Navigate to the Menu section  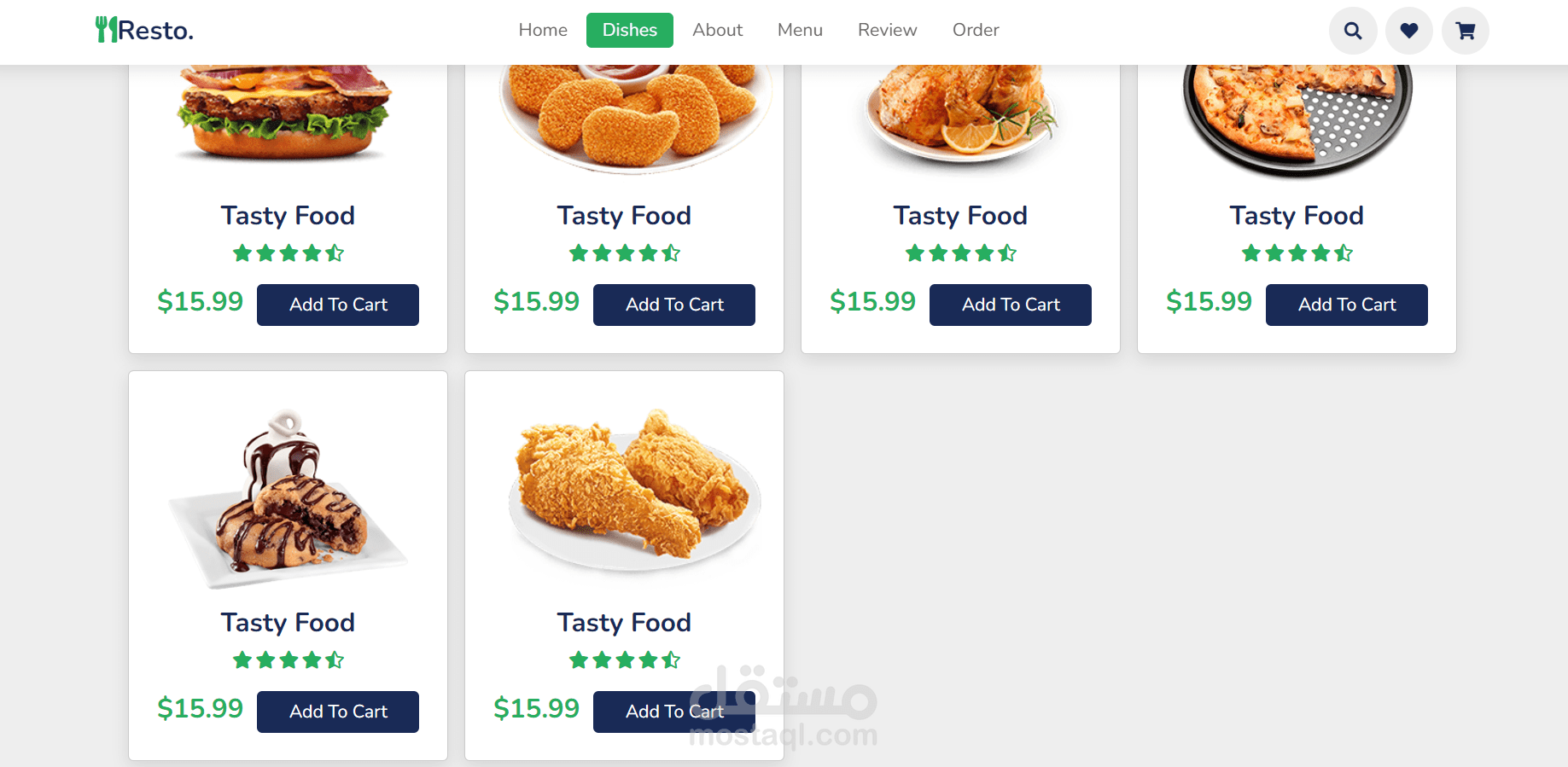pos(800,30)
